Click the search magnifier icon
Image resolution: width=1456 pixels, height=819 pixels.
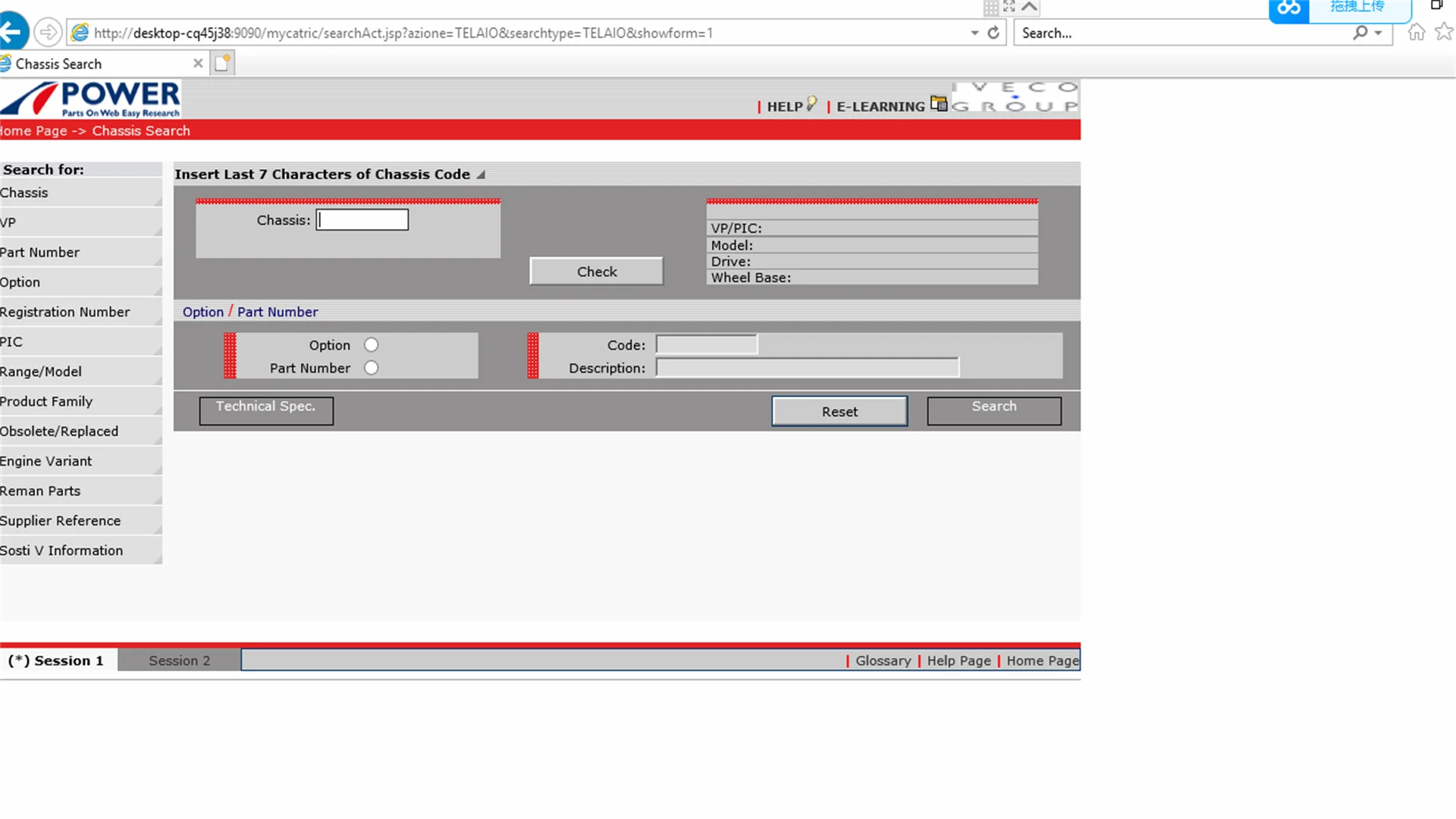pos(1360,33)
